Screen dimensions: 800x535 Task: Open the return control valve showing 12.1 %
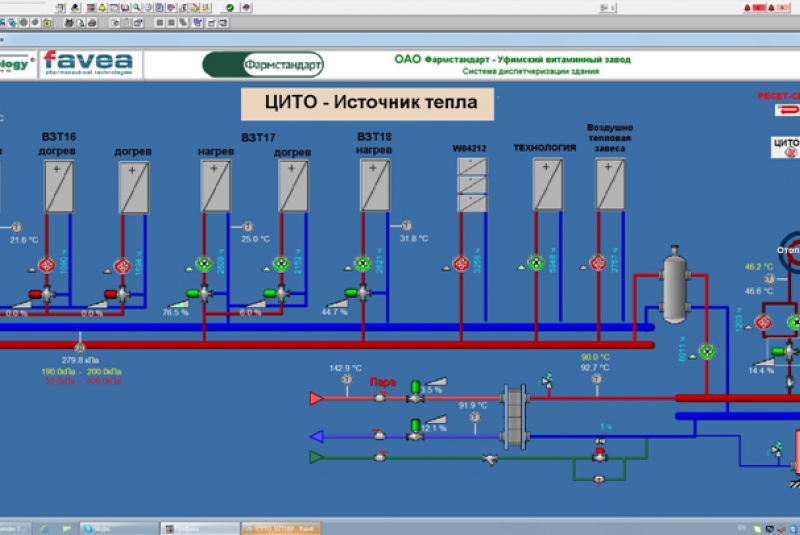tap(415, 430)
